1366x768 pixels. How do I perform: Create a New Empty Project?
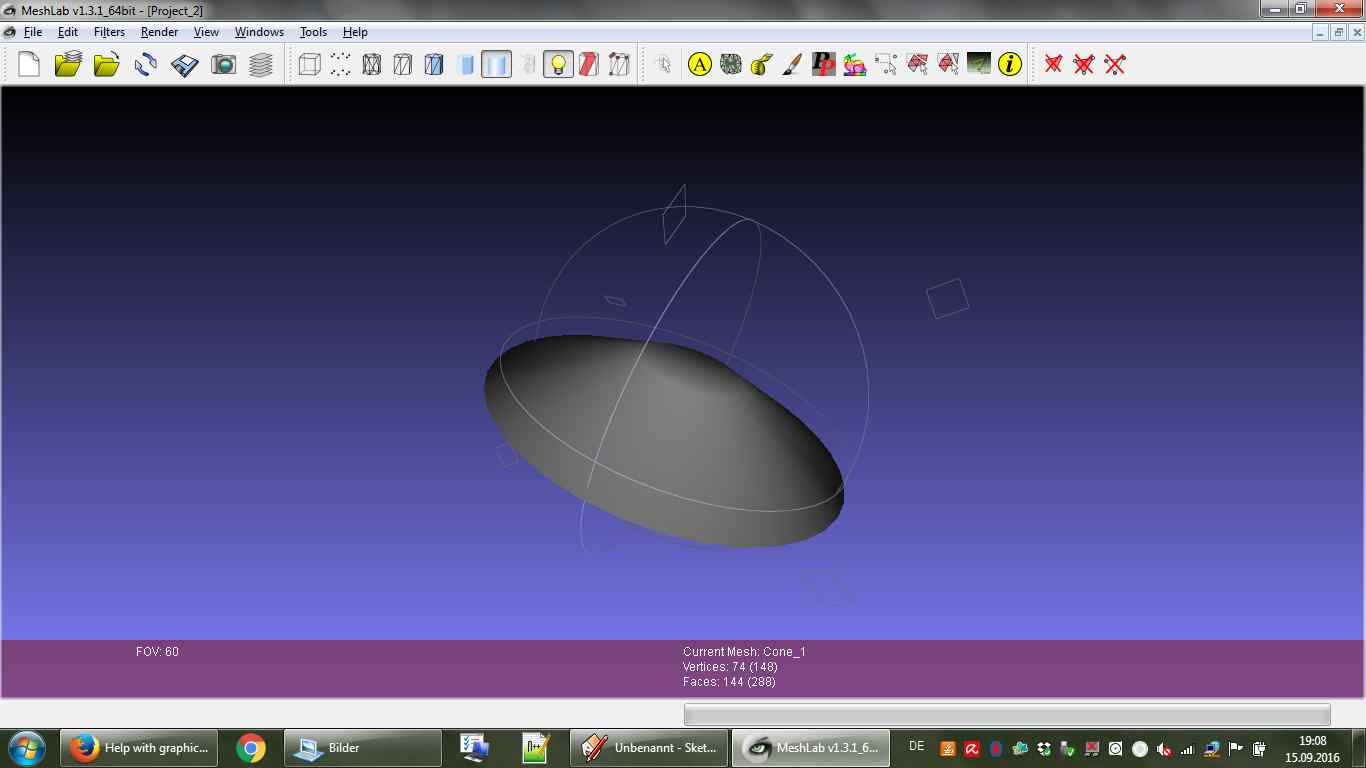coord(29,65)
